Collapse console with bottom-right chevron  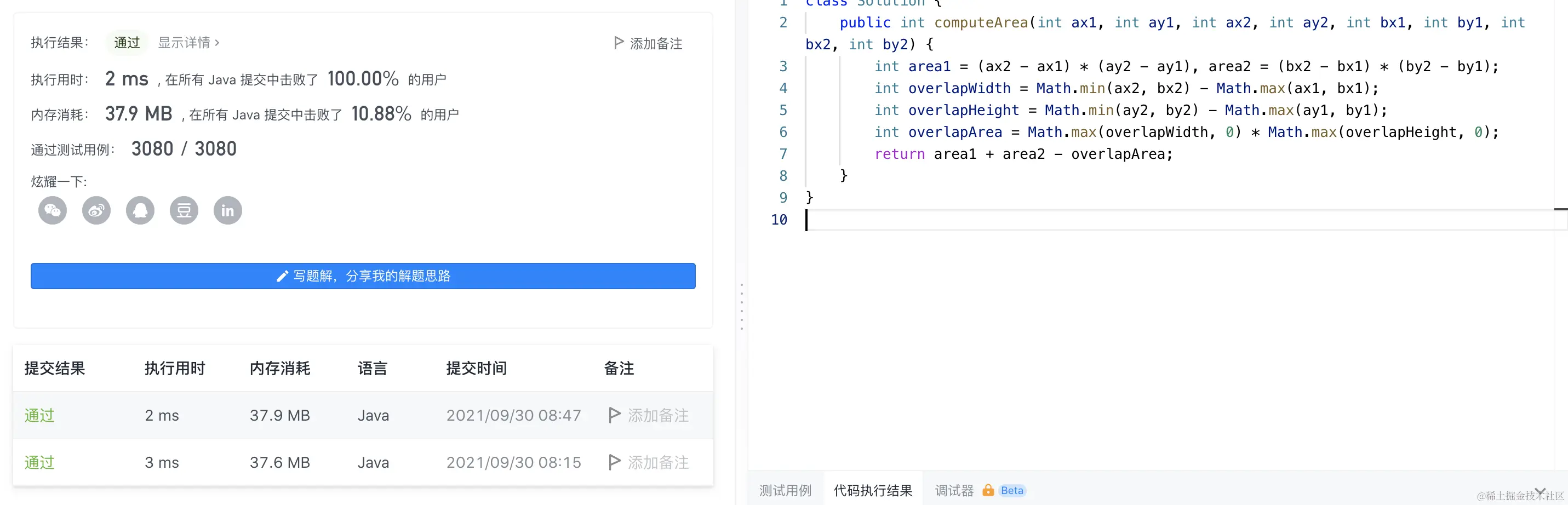coord(1540,490)
